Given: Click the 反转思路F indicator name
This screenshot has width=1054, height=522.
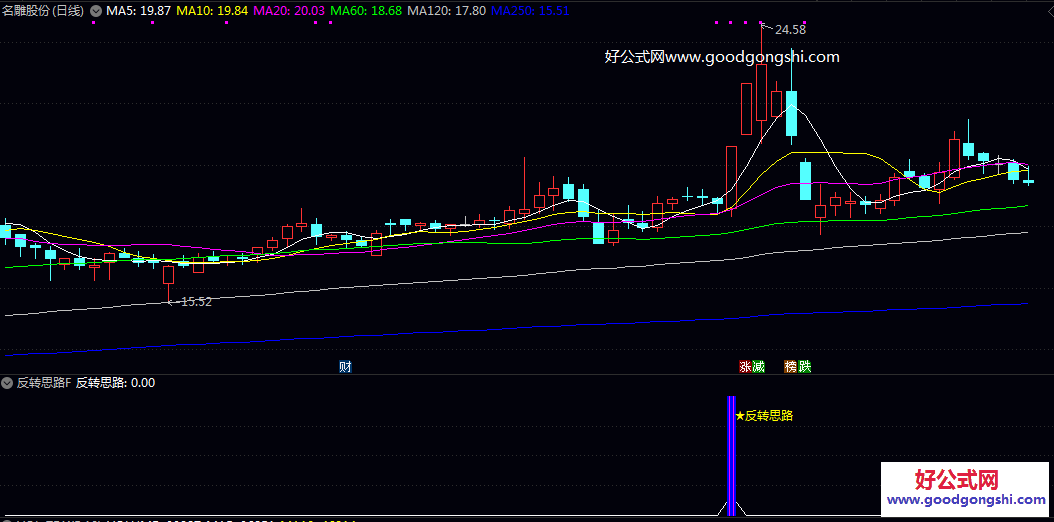Looking at the screenshot, I should [x=44, y=383].
